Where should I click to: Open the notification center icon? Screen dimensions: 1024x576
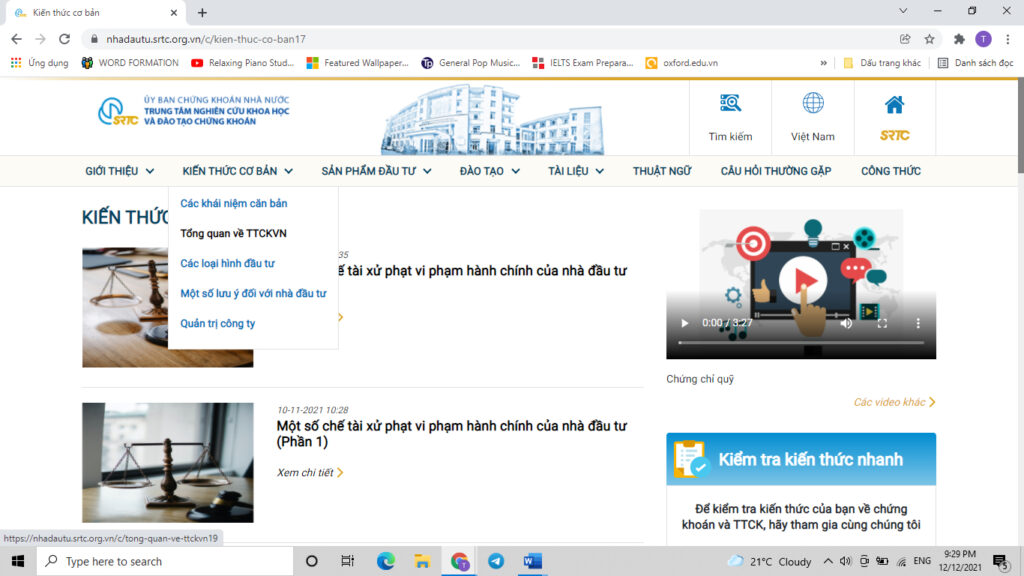click(1001, 561)
